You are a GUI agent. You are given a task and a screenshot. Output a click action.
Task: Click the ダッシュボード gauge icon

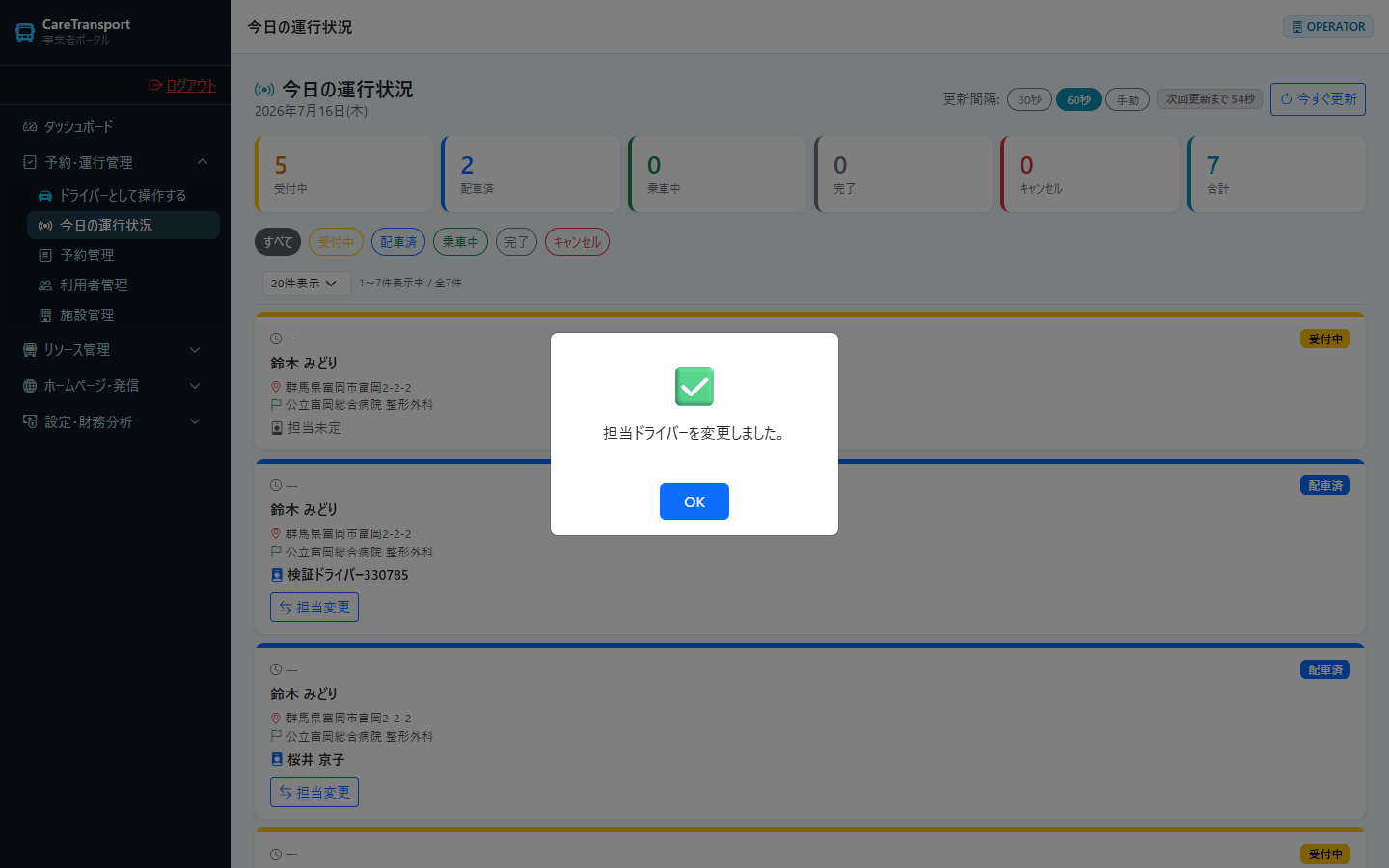pyautogui.click(x=30, y=126)
